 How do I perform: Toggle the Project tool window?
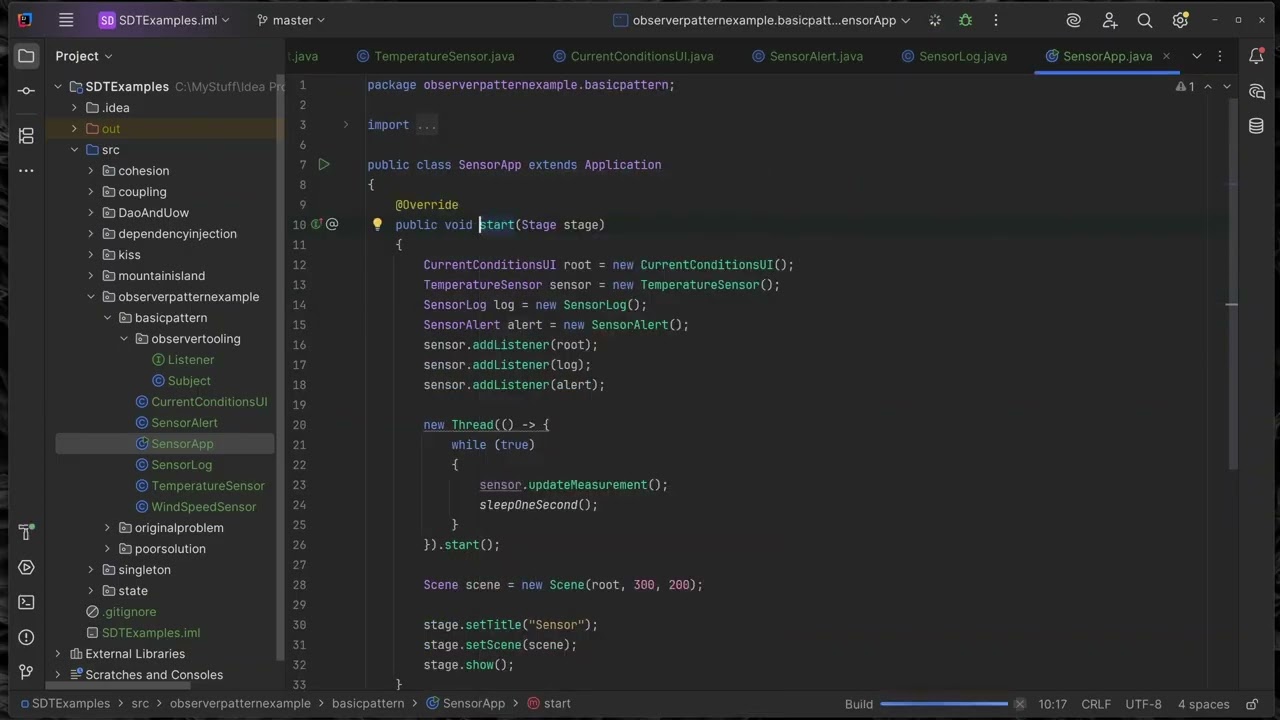[x=26, y=56]
